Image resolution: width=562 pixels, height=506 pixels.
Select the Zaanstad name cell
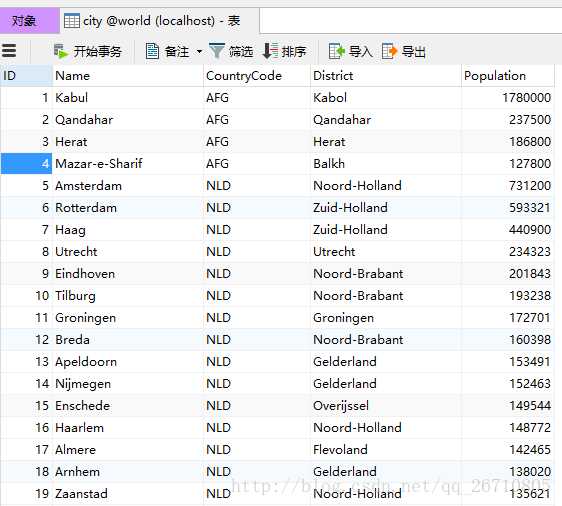click(x=128, y=494)
